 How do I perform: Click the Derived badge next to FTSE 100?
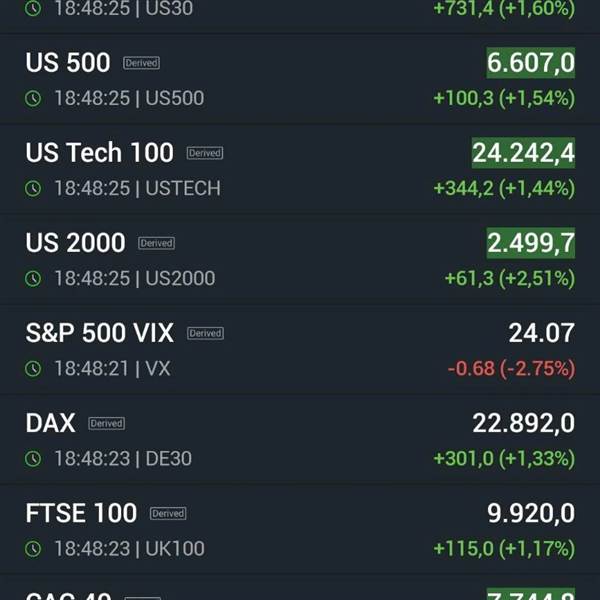pyautogui.click(x=168, y=513)
